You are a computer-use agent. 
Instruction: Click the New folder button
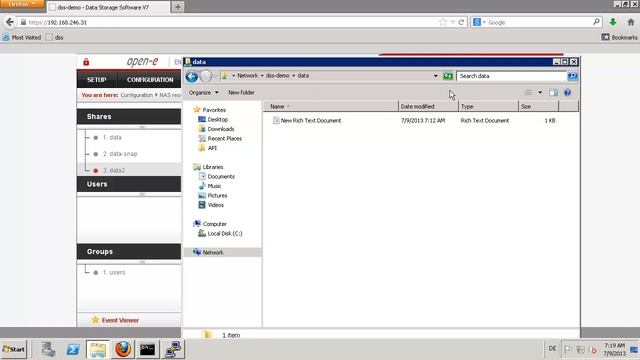[241, 93]
